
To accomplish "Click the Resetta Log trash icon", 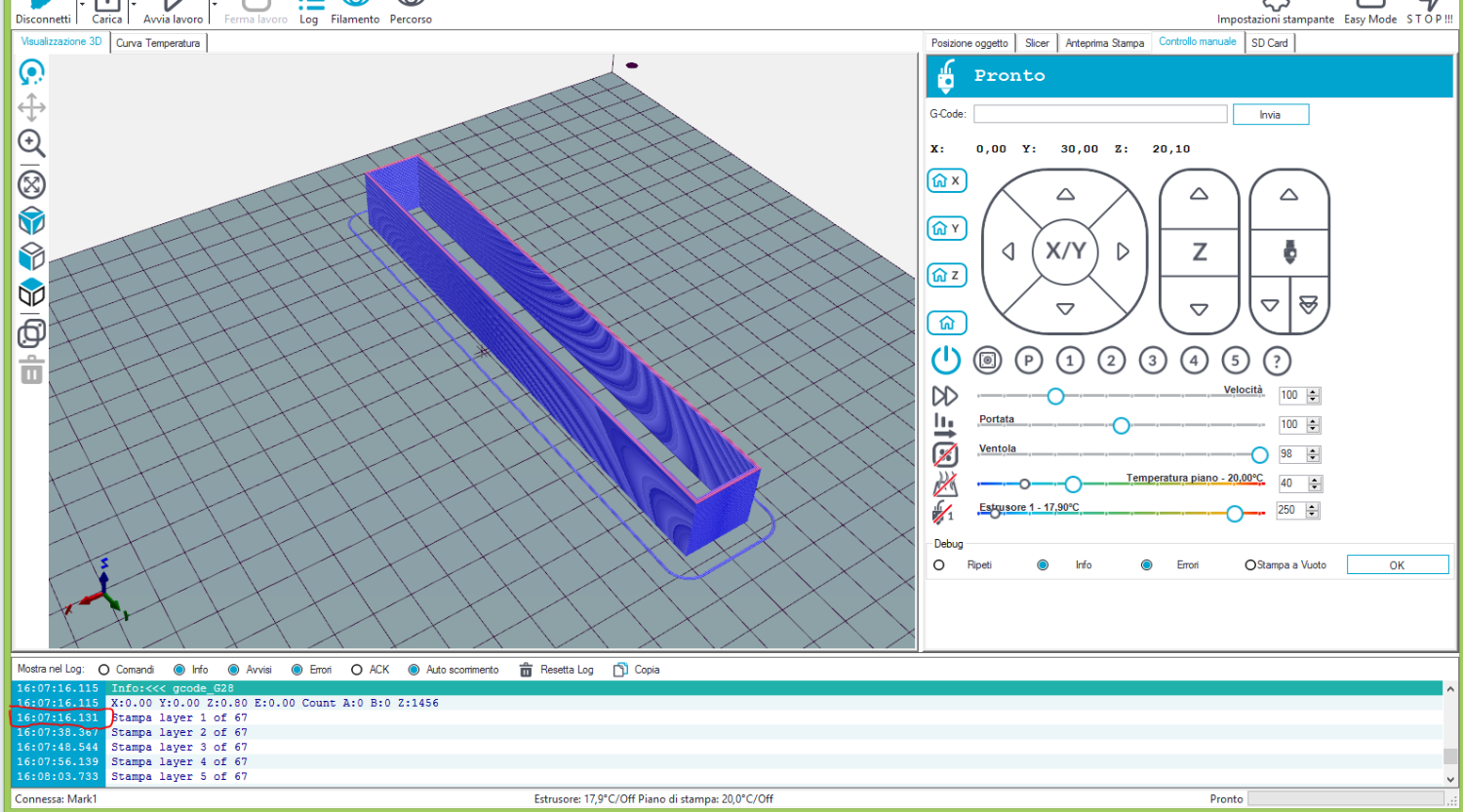I will pos(526,670).
